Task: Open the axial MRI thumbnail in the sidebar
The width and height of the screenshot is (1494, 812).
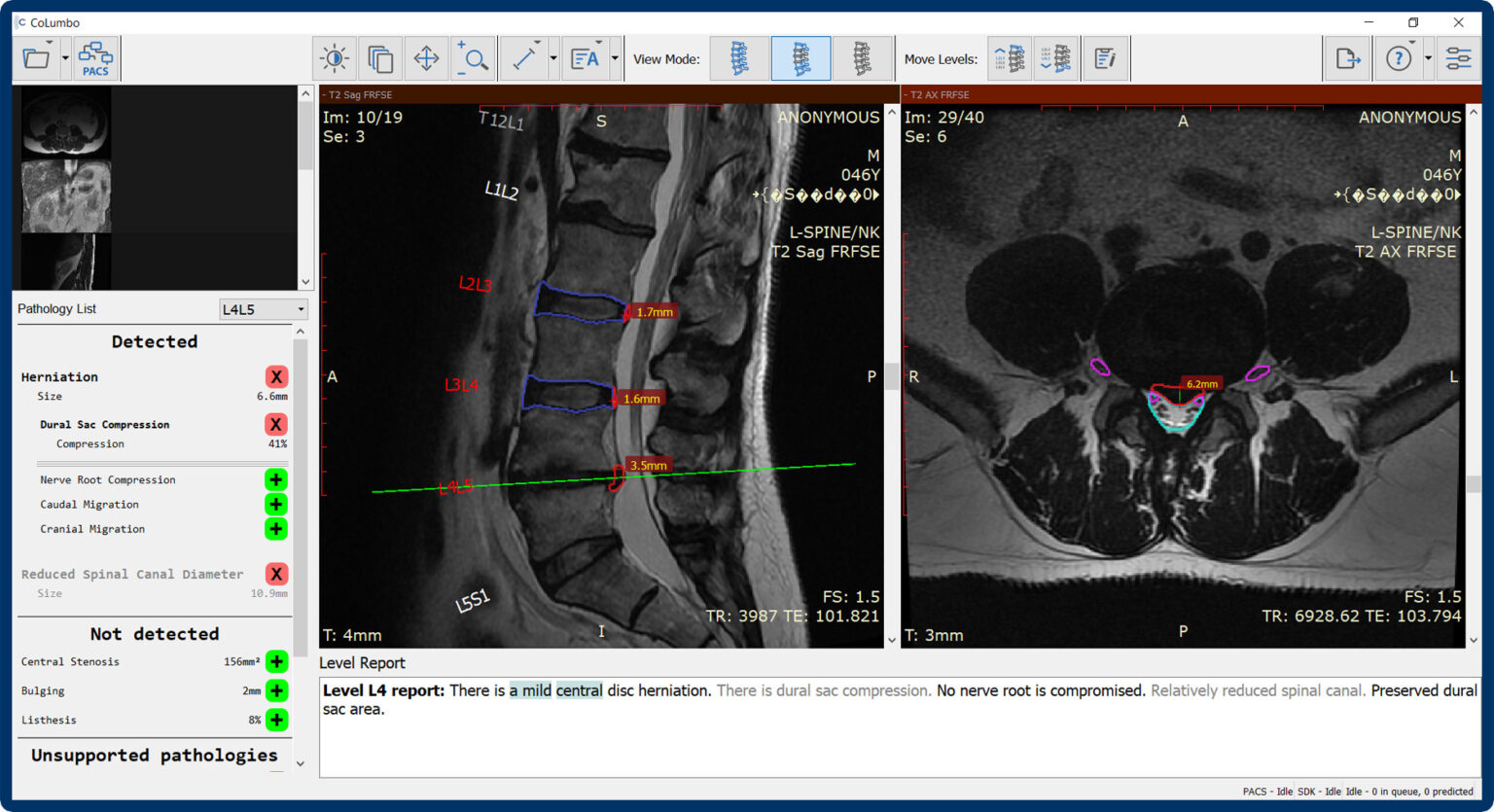Action: click(65, 122)
